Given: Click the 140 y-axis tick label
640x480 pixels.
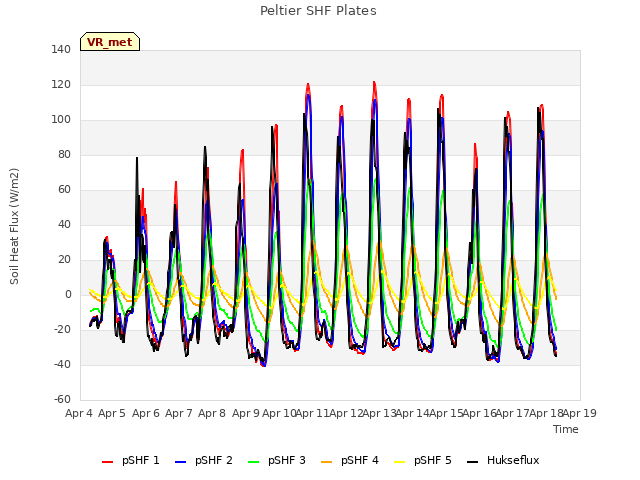Looking at the screenshot, I should tap(61, 49).
